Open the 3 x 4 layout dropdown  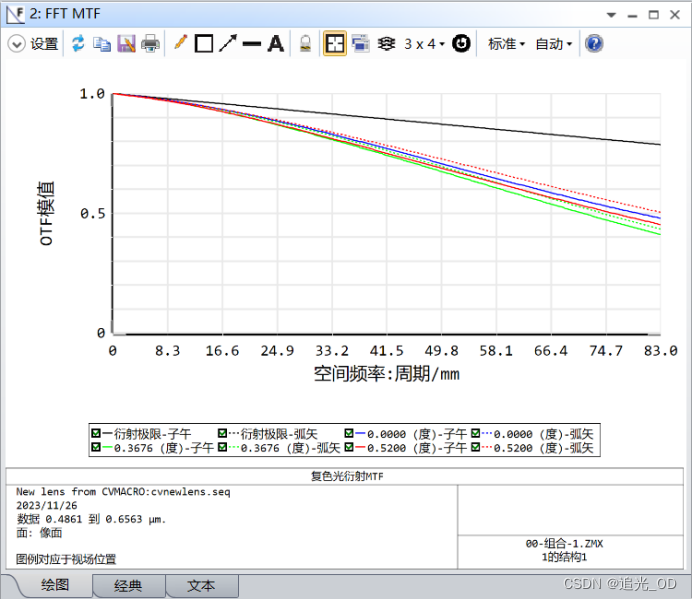pyautogui.click(x=424, y=44)
